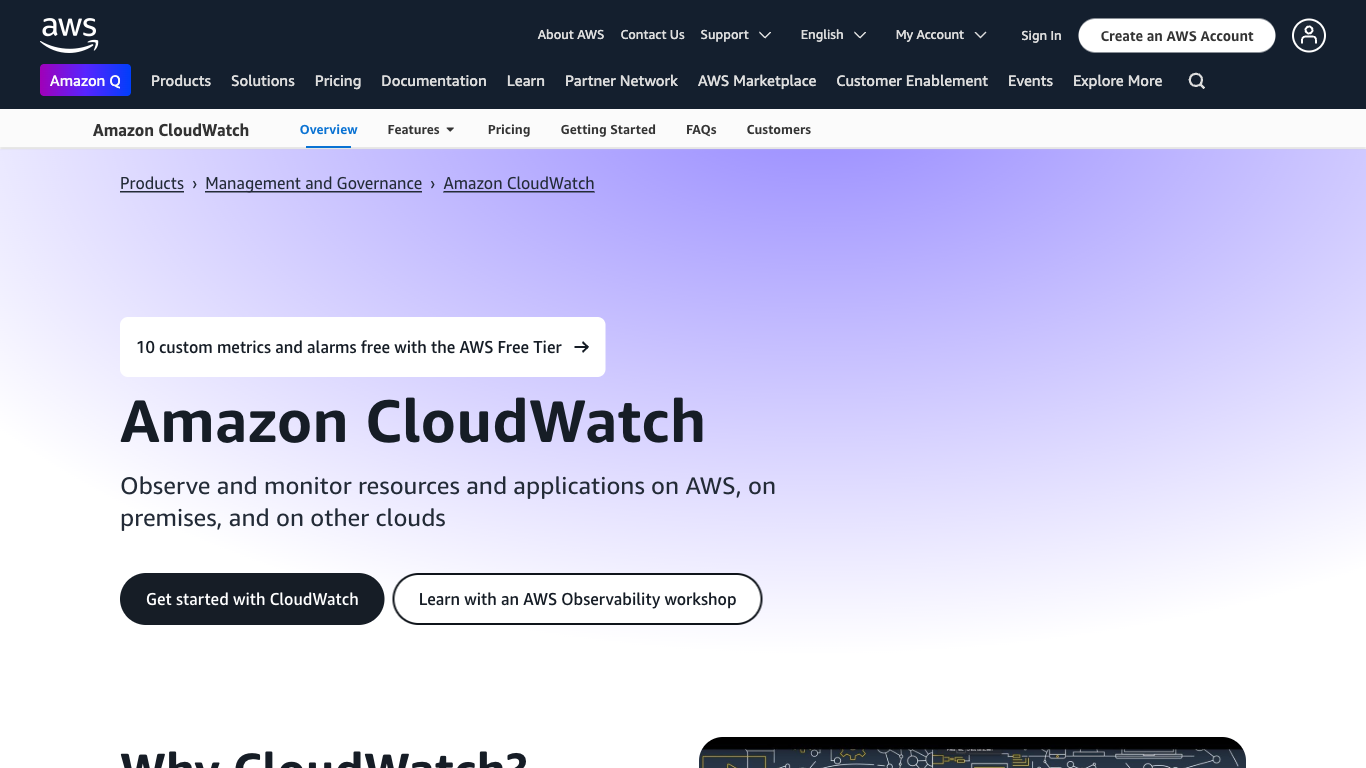Open the AWS Free Tier metrics banner
The image size is (1366, 768).
362,347
